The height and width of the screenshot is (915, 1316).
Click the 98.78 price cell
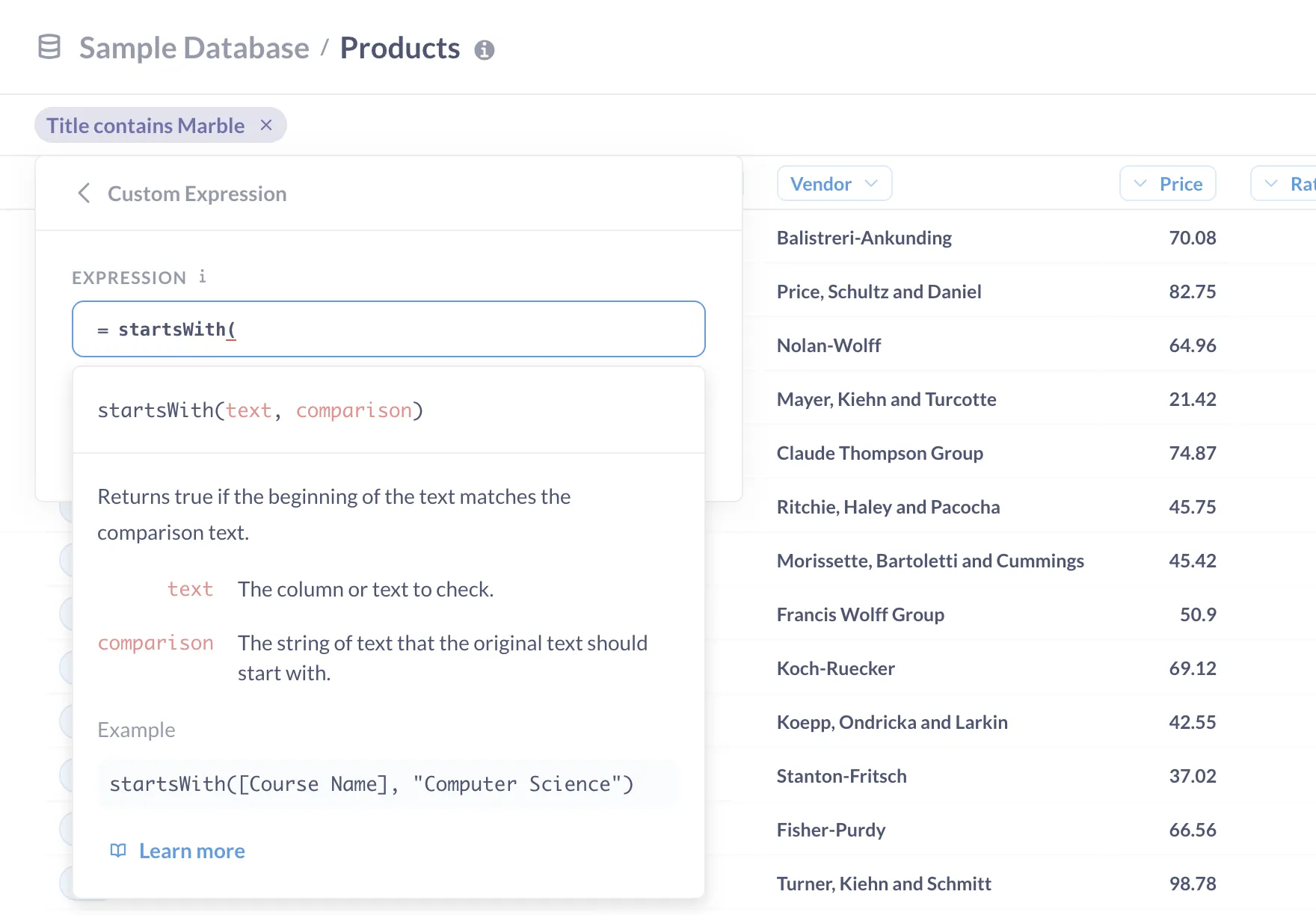pyautogui.click(x=1192, y=884)
